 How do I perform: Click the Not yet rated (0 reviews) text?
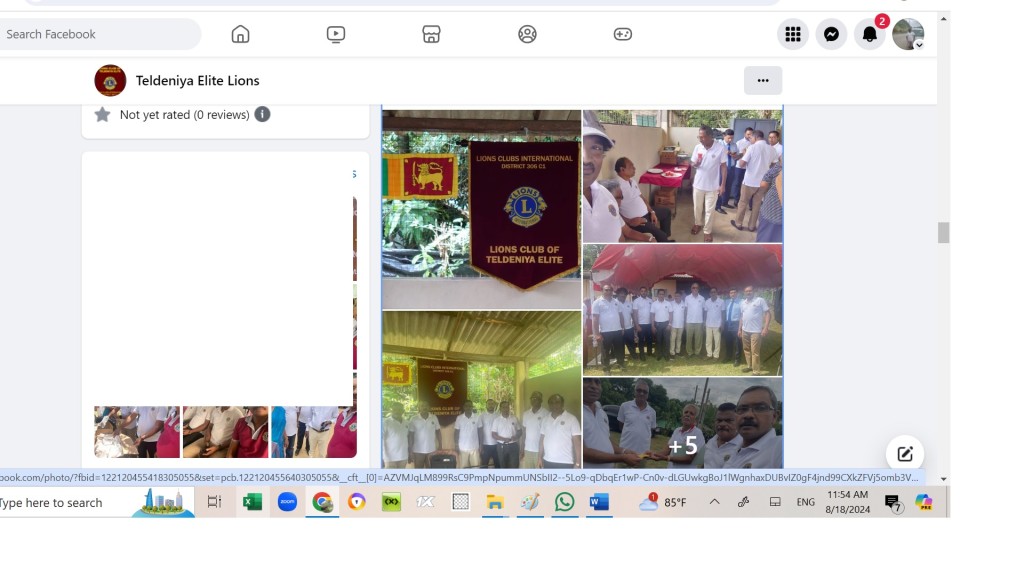[185, 114]
